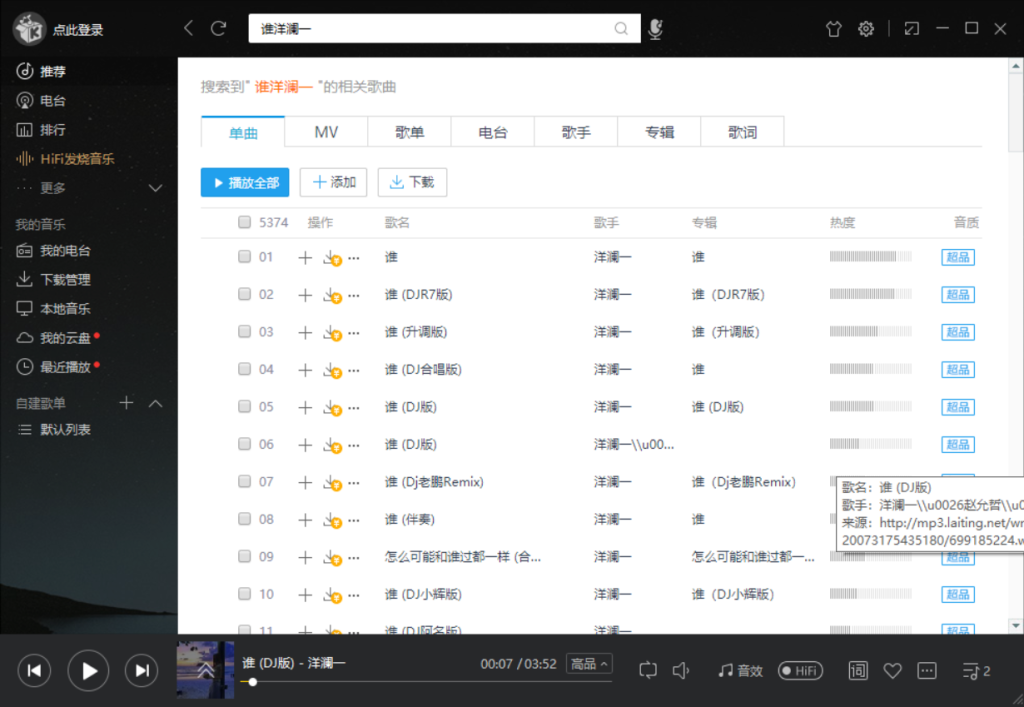Check the select-all checkbox above the song list
Screen dimensions: 1024x707
[243, 222]
